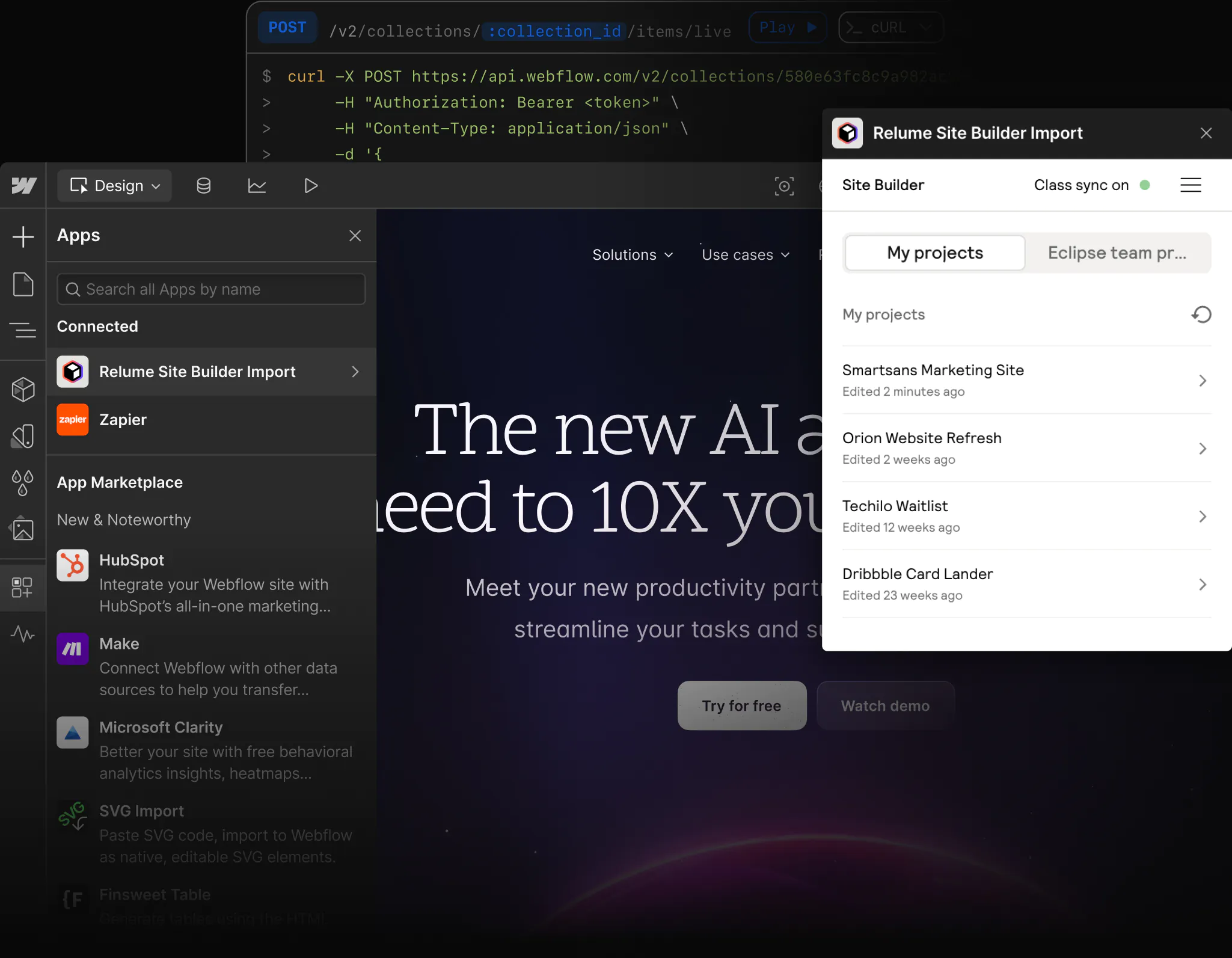Click the Watch demo button
Viewport: 1232px width, 958px height.
point(885,705)
